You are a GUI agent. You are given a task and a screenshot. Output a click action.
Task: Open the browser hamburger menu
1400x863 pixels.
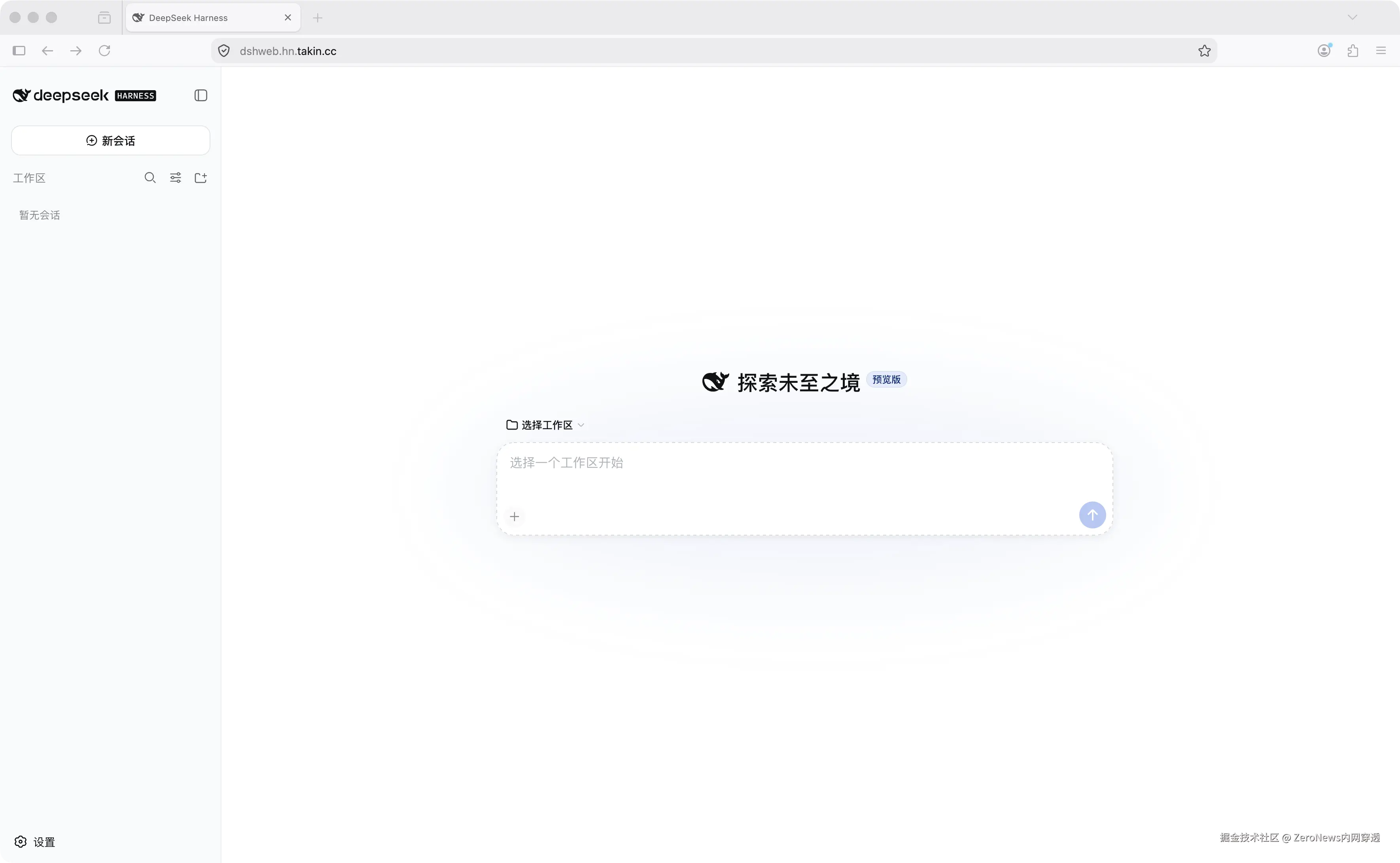point(1381,51)
